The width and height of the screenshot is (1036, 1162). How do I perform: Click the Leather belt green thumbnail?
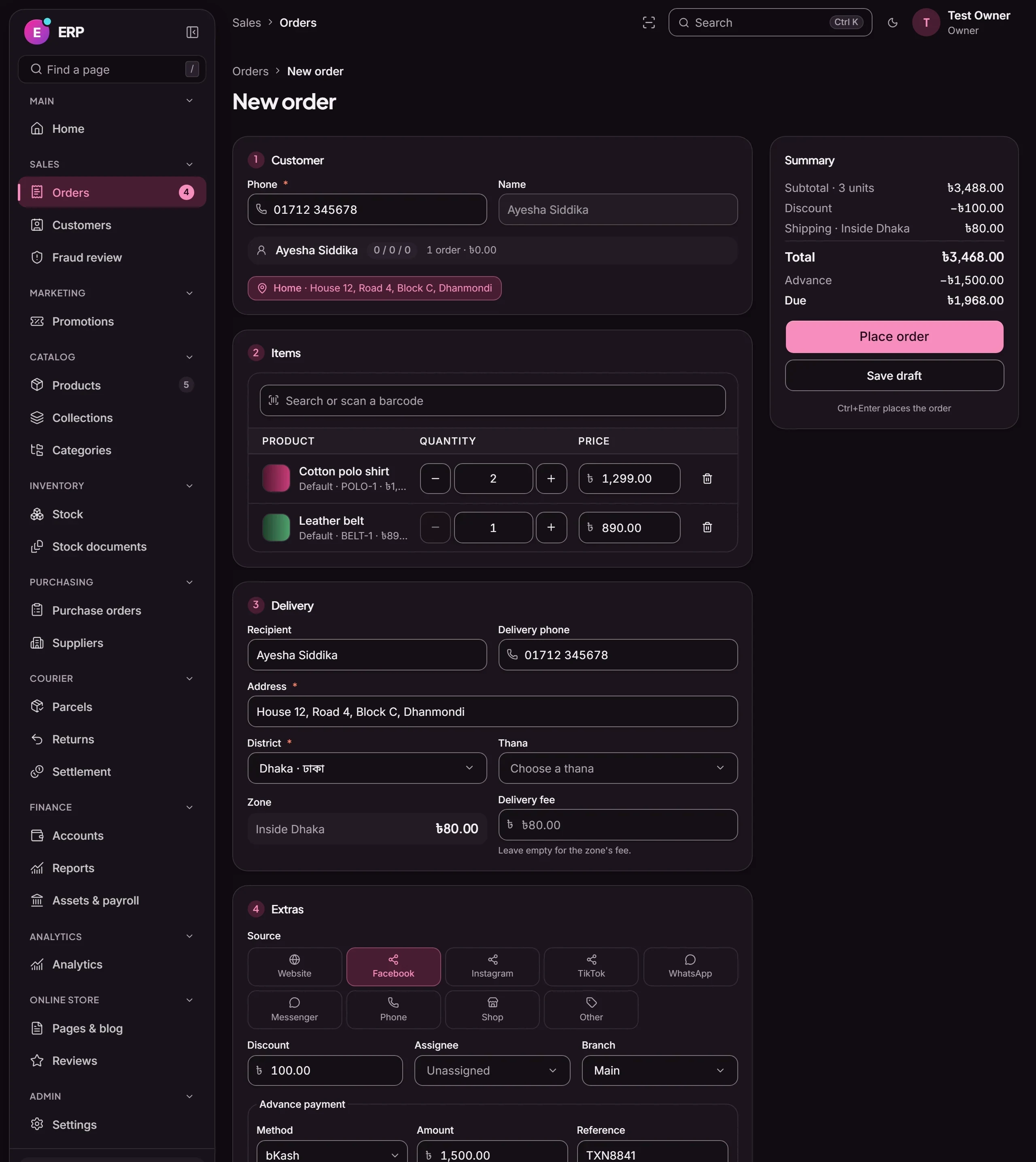(276, 528)
